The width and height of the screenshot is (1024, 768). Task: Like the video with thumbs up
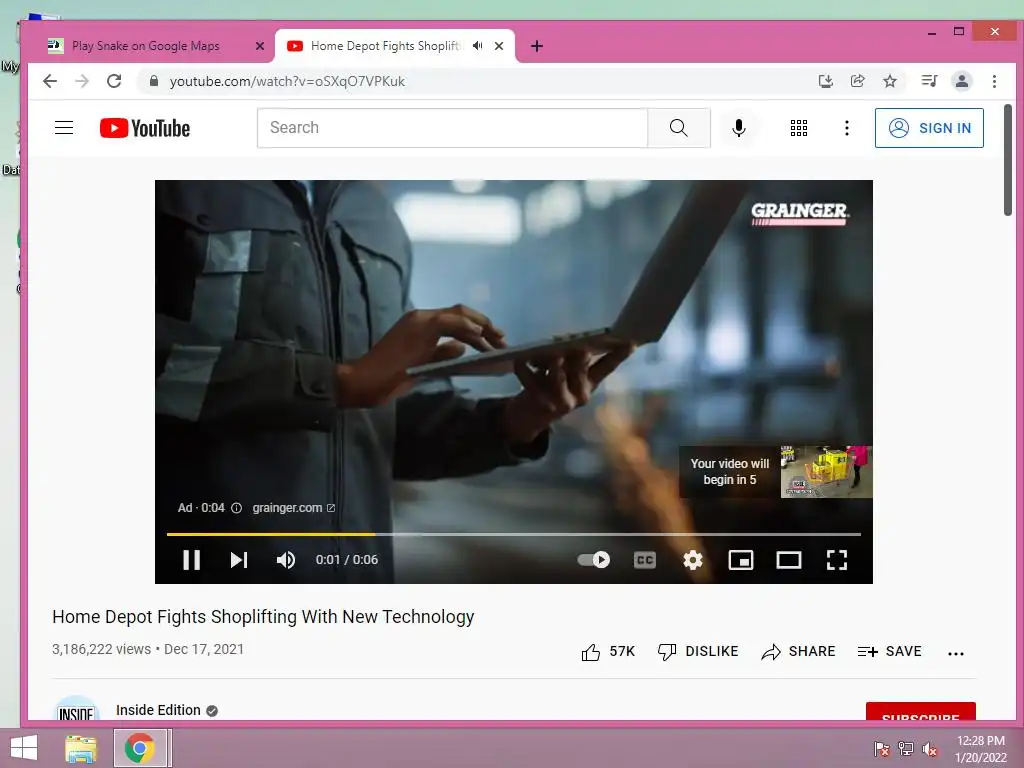click(x=607, y=651)
